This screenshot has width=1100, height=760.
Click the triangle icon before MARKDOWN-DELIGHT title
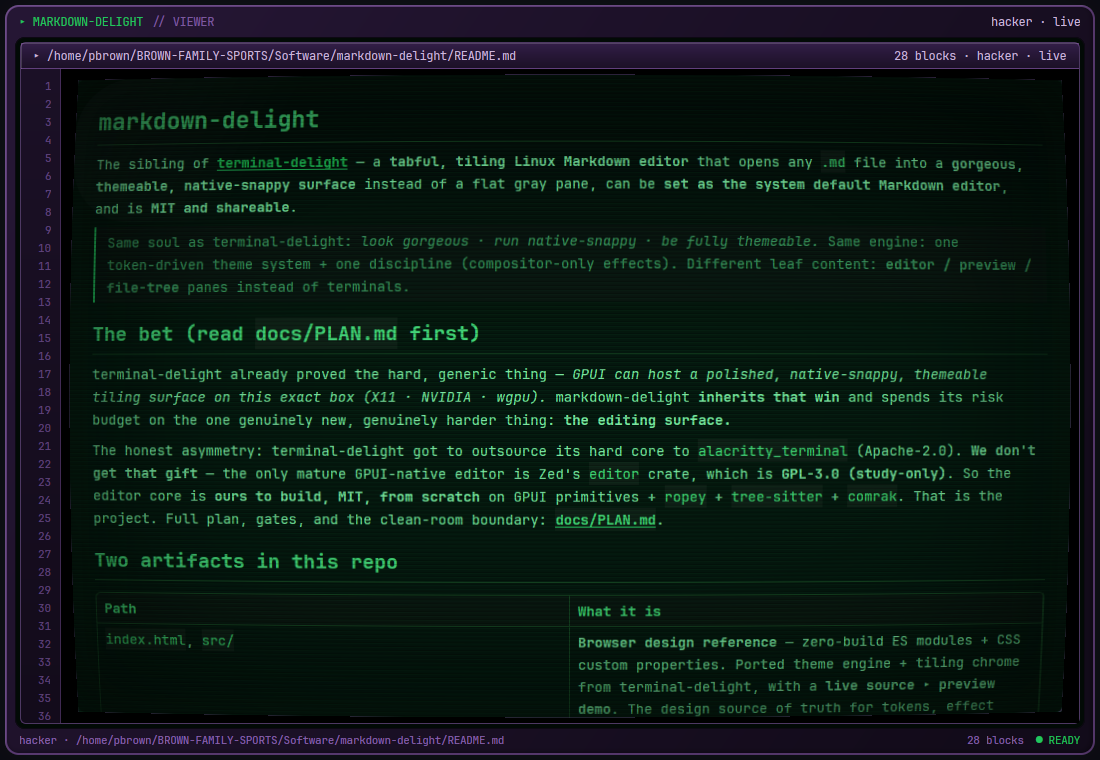(x=22, y=22)
